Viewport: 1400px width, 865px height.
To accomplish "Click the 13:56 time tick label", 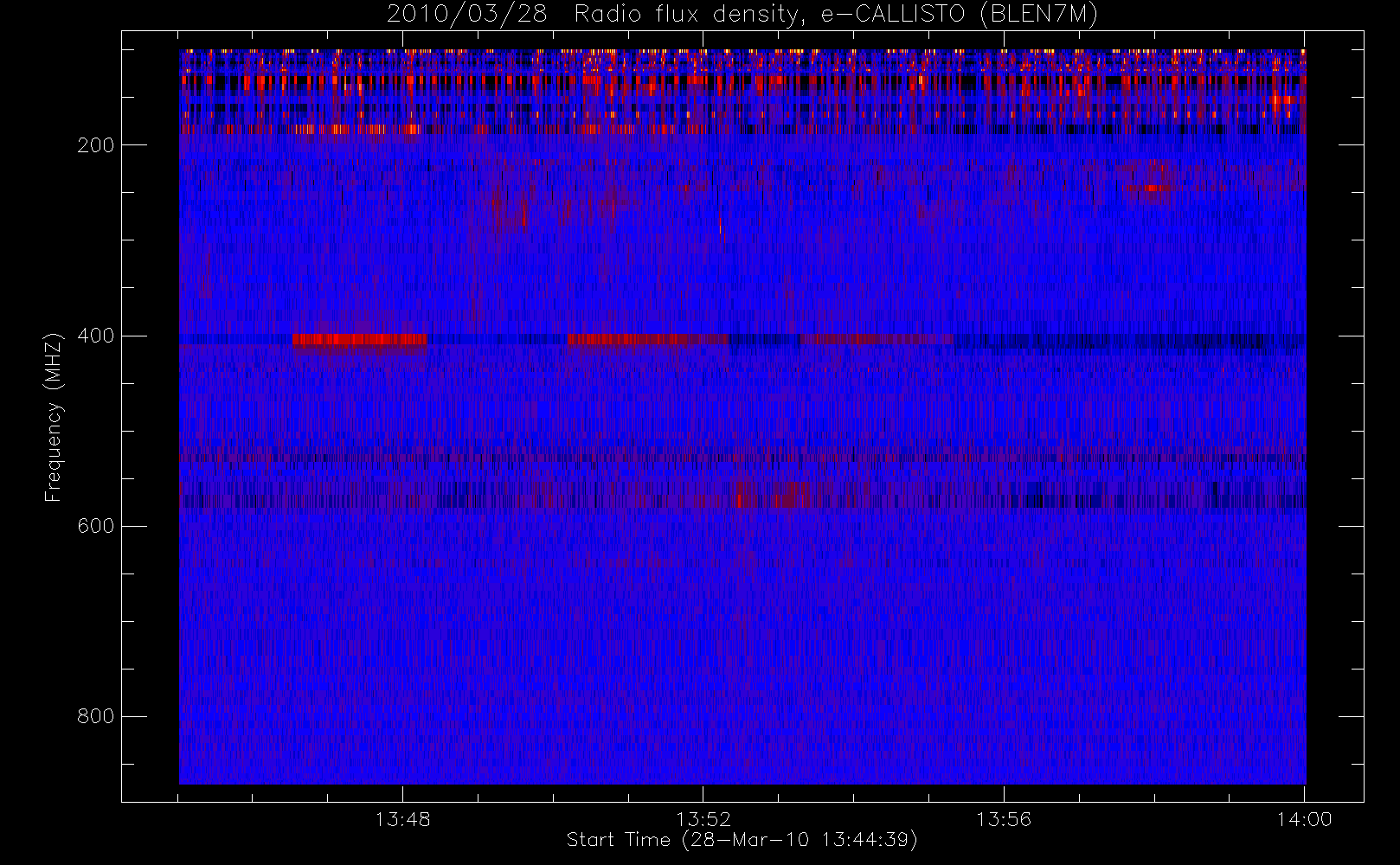I will tap(1004, 819).
